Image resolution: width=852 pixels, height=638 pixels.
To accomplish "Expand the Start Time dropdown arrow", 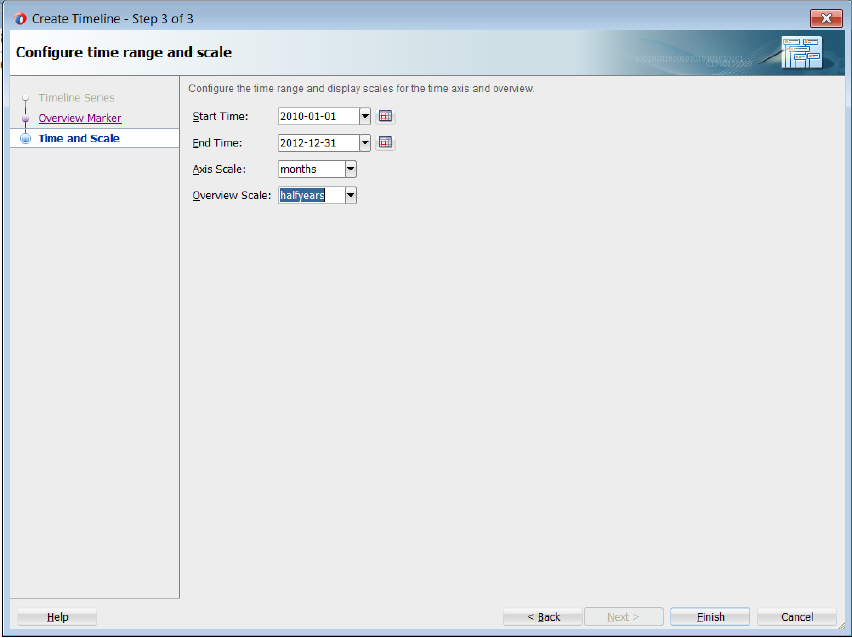I will (x=365, y=116).
